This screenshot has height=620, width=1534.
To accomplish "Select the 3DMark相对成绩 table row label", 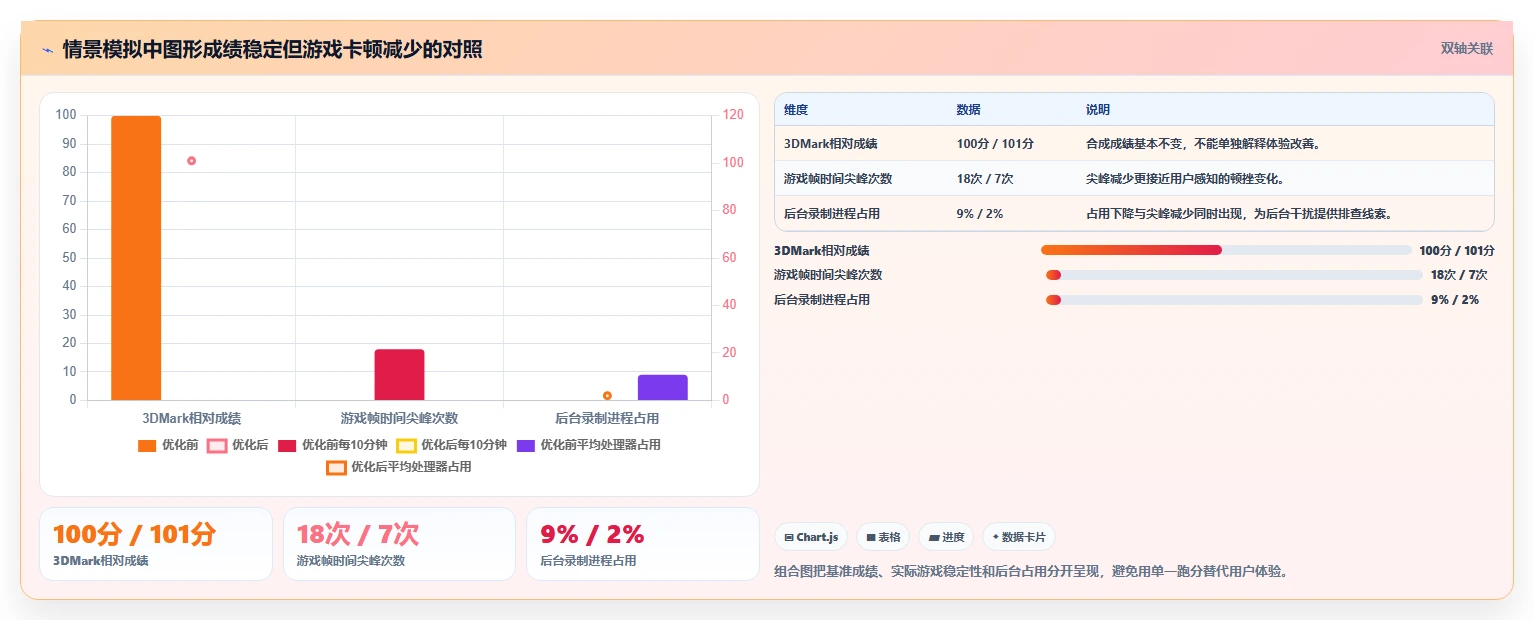I will (x=830, y=144).
